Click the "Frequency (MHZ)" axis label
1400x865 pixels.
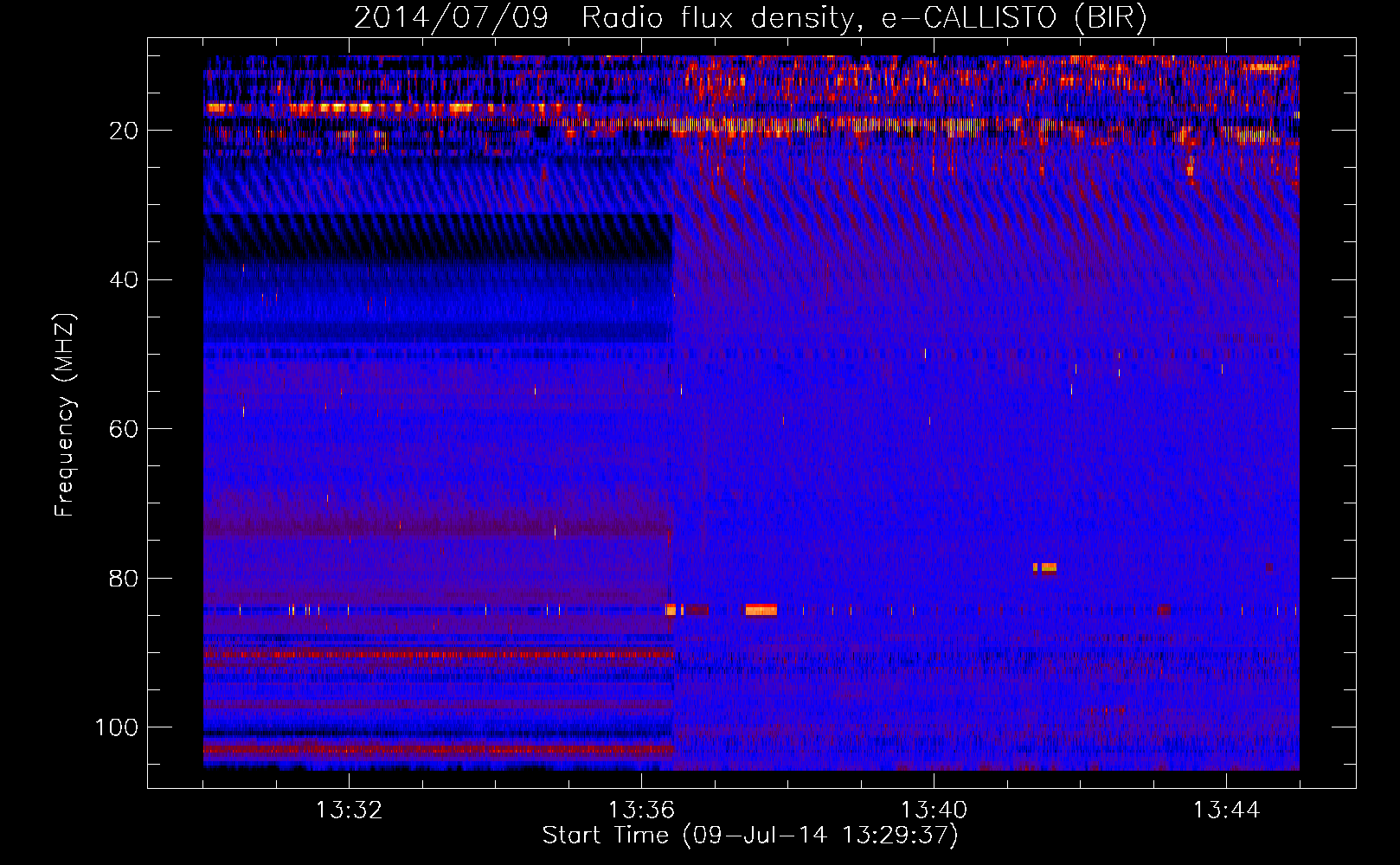tap(65, 415)
